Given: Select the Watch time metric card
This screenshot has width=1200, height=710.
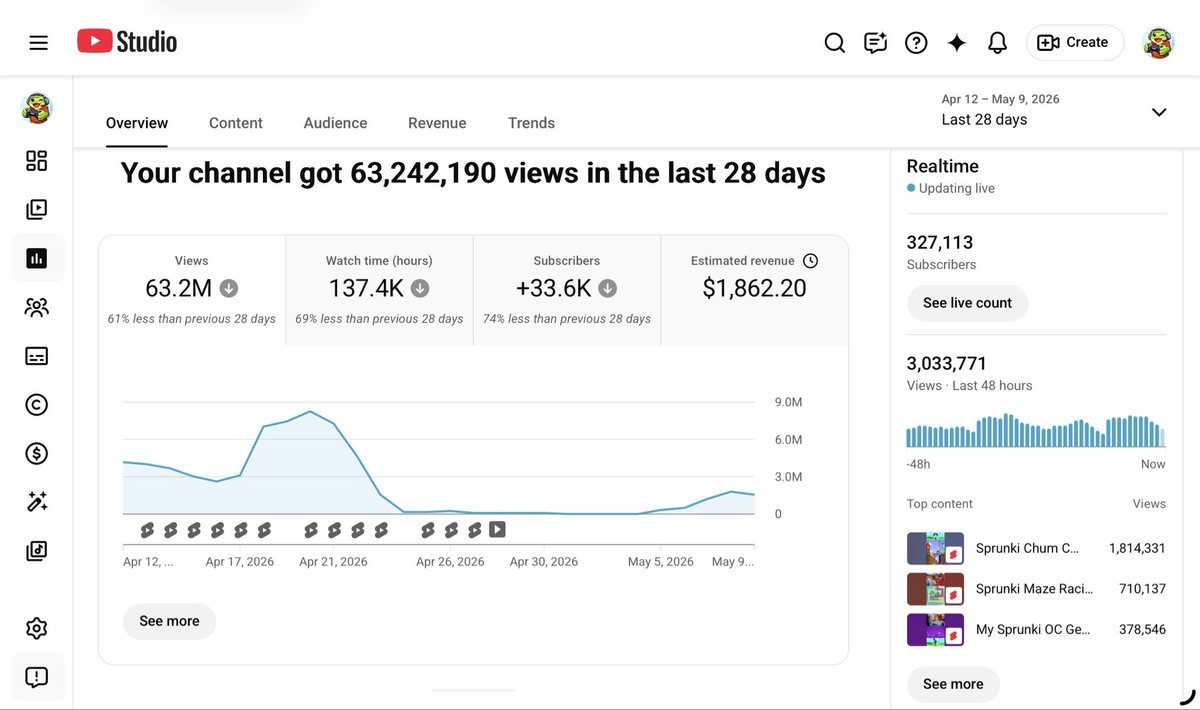Looking at the screenshot, I should tap(379, 290).
